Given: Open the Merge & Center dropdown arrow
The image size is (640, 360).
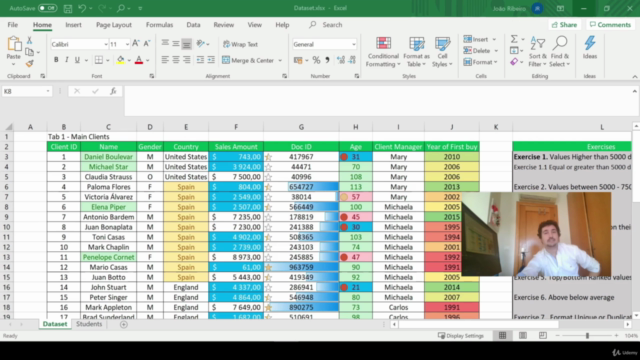Looking at the screenshot, I should pyautogui.click(x=280, y=60).
